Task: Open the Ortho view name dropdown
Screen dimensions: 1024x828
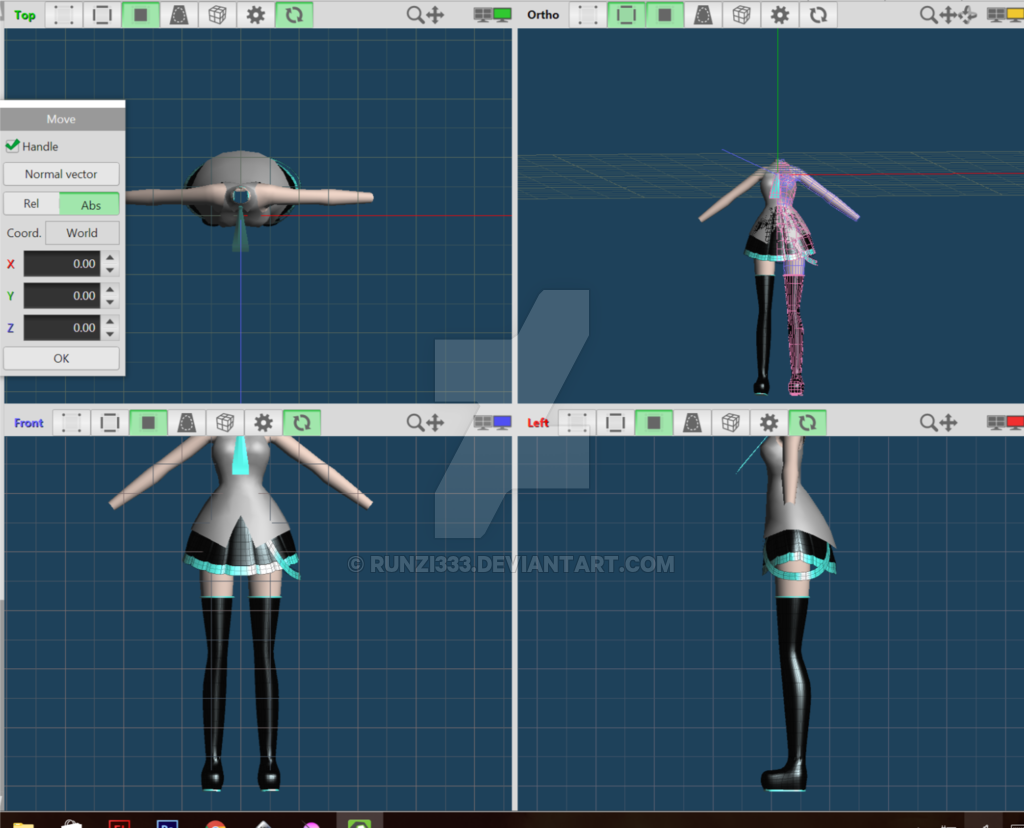Action: point(543,14)
